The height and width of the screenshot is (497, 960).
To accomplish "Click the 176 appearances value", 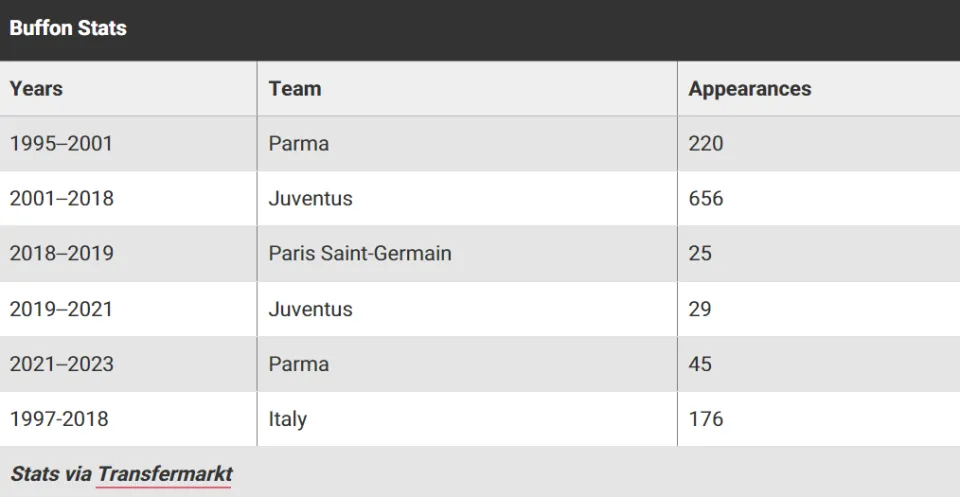I will click(706, 419).
